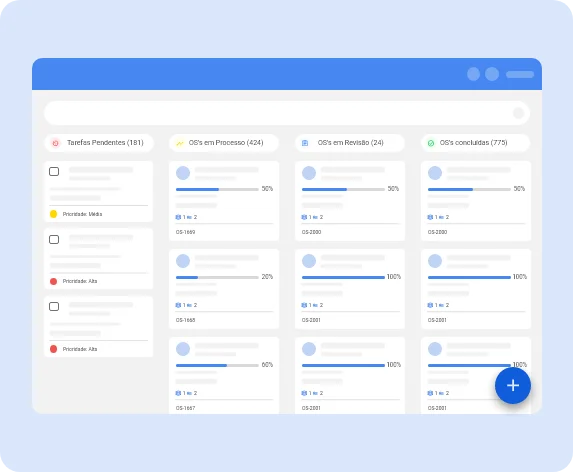The width and height of the screenshot is (573, 472).
Task: Click the yellow Prioridade Média priority dot
Action: 53,214
